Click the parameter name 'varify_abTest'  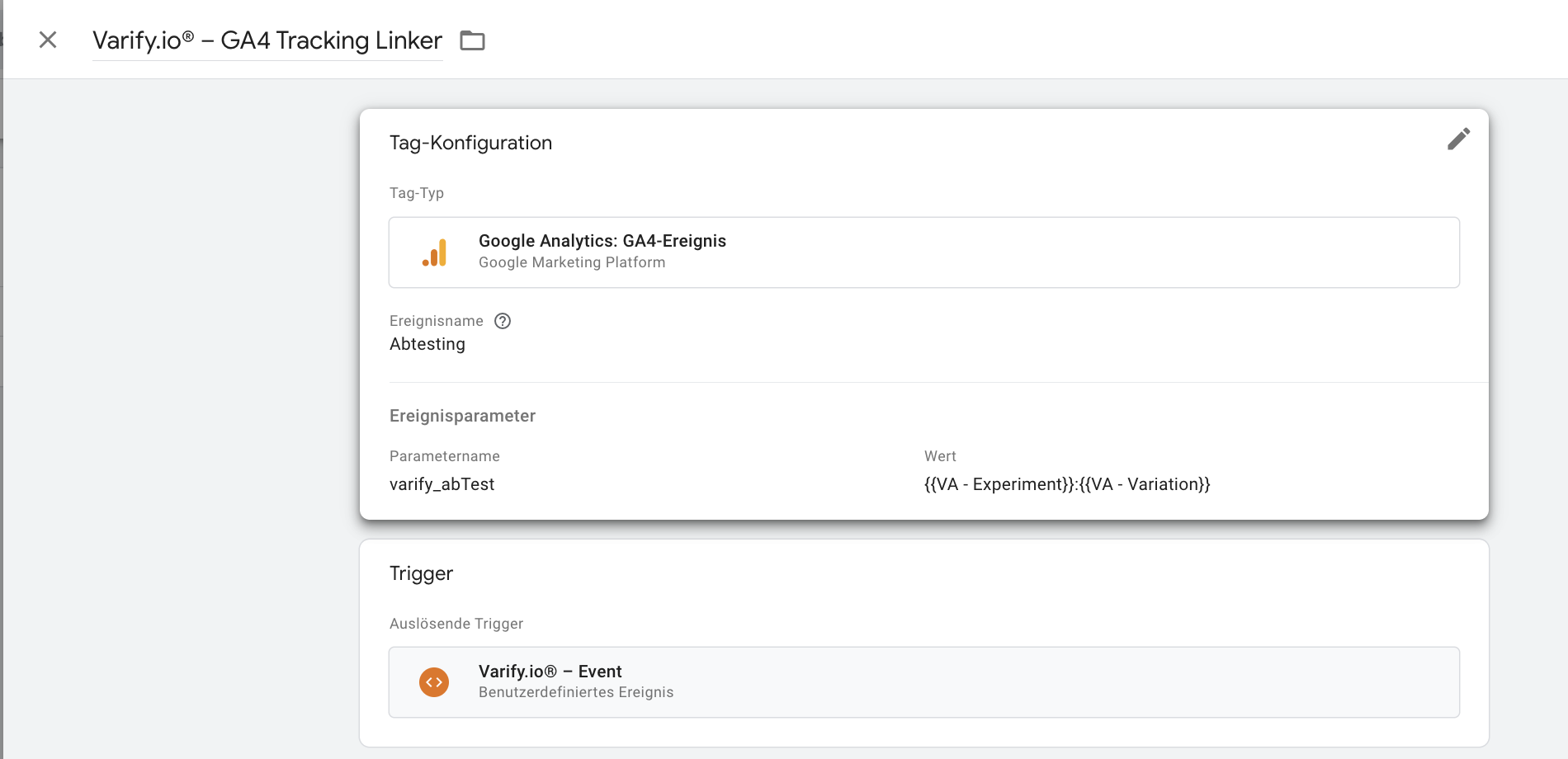coord(442,484)
